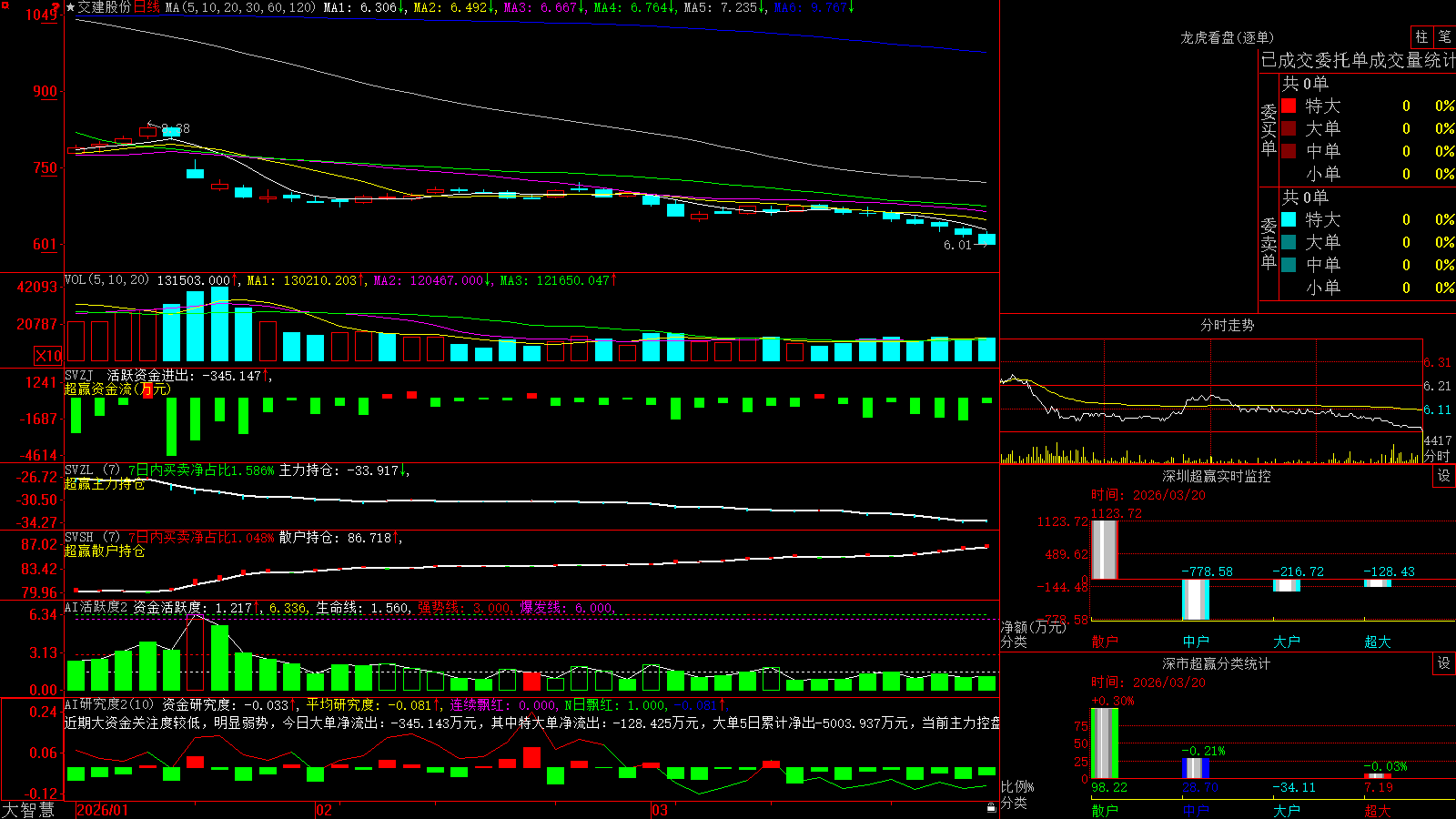Open 设 settings for 深市超赢分类统计

point(1444,663)
